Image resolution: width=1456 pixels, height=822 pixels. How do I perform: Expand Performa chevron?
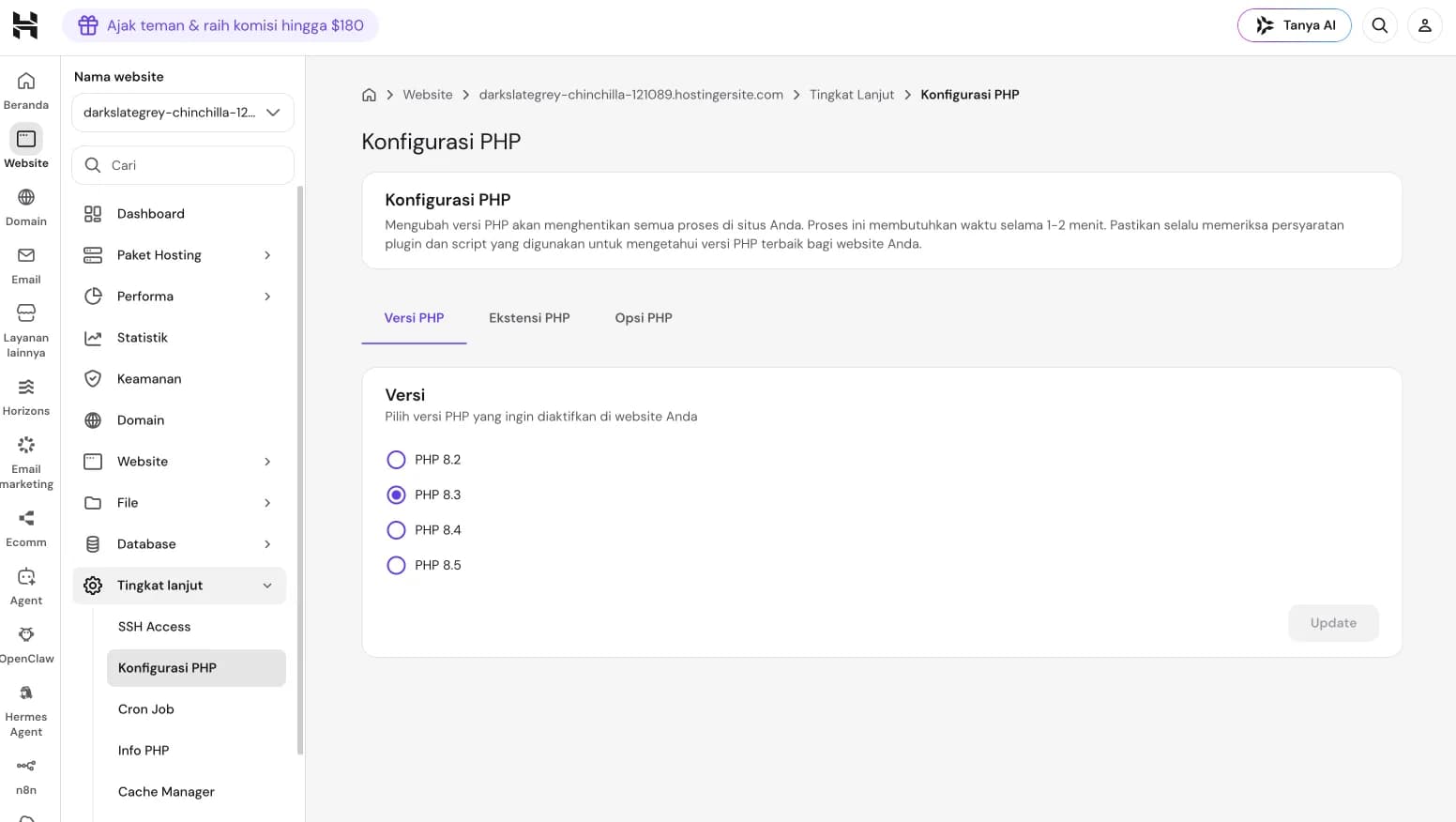pos(267,297)
